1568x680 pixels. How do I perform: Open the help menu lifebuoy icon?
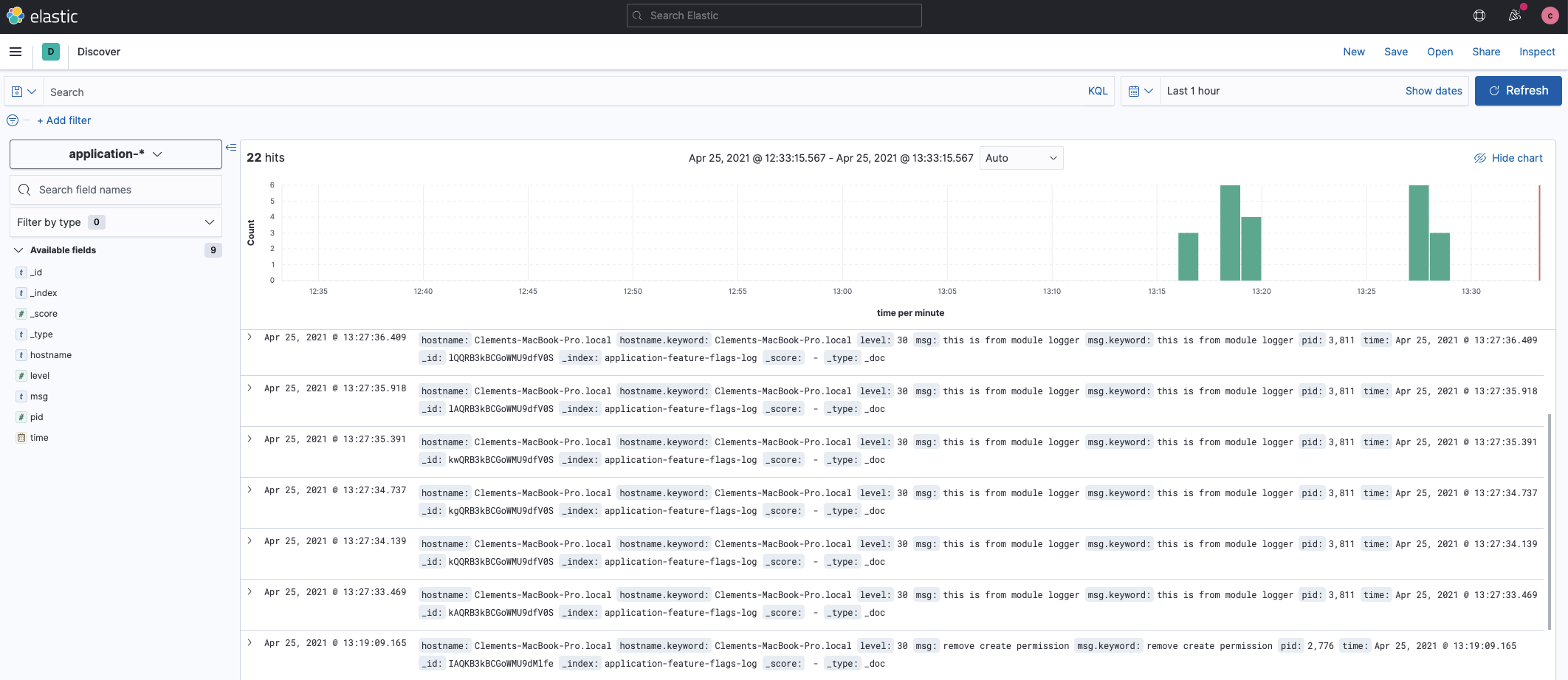(1479, 16)
